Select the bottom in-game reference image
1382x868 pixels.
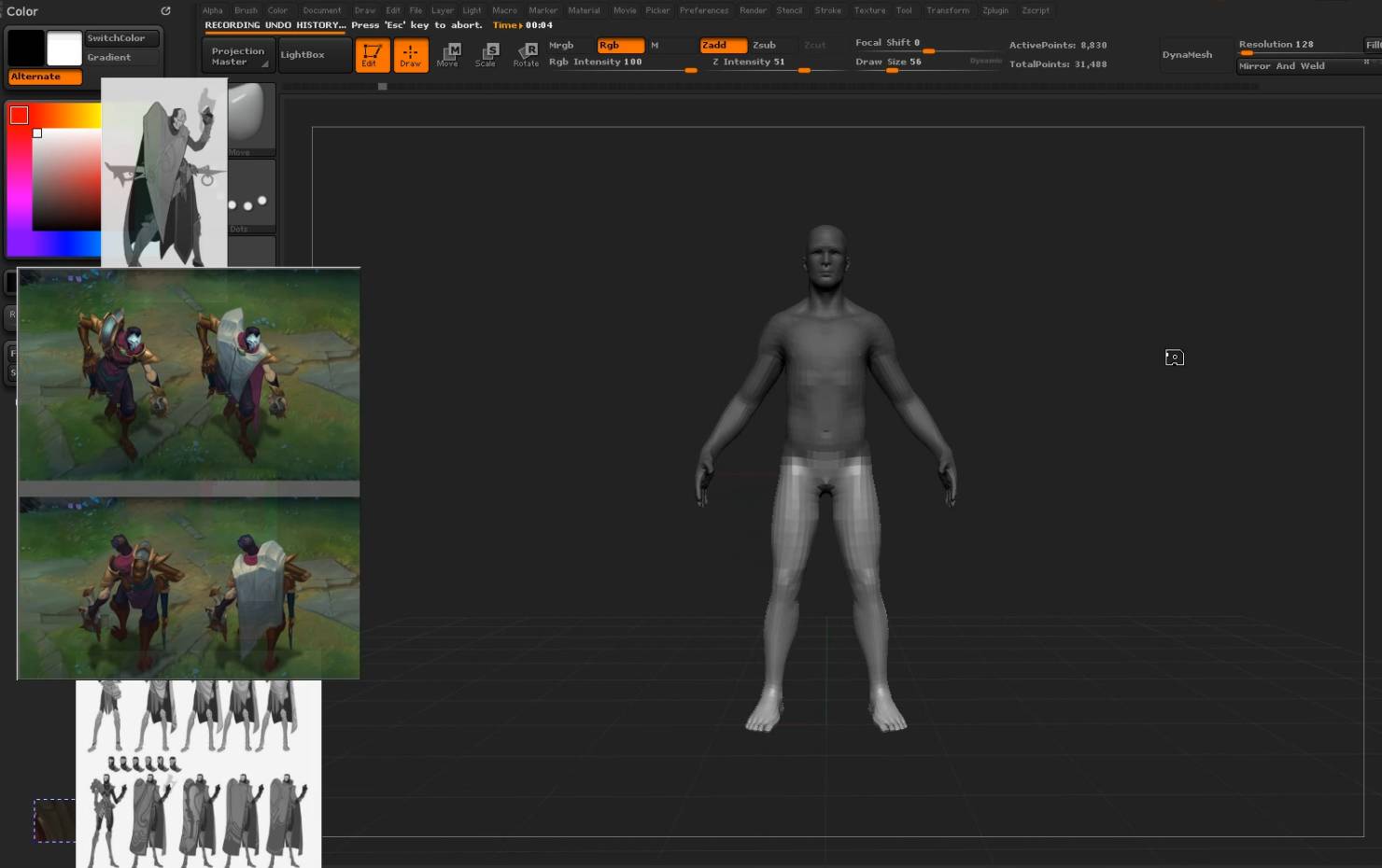pos(190,588)
